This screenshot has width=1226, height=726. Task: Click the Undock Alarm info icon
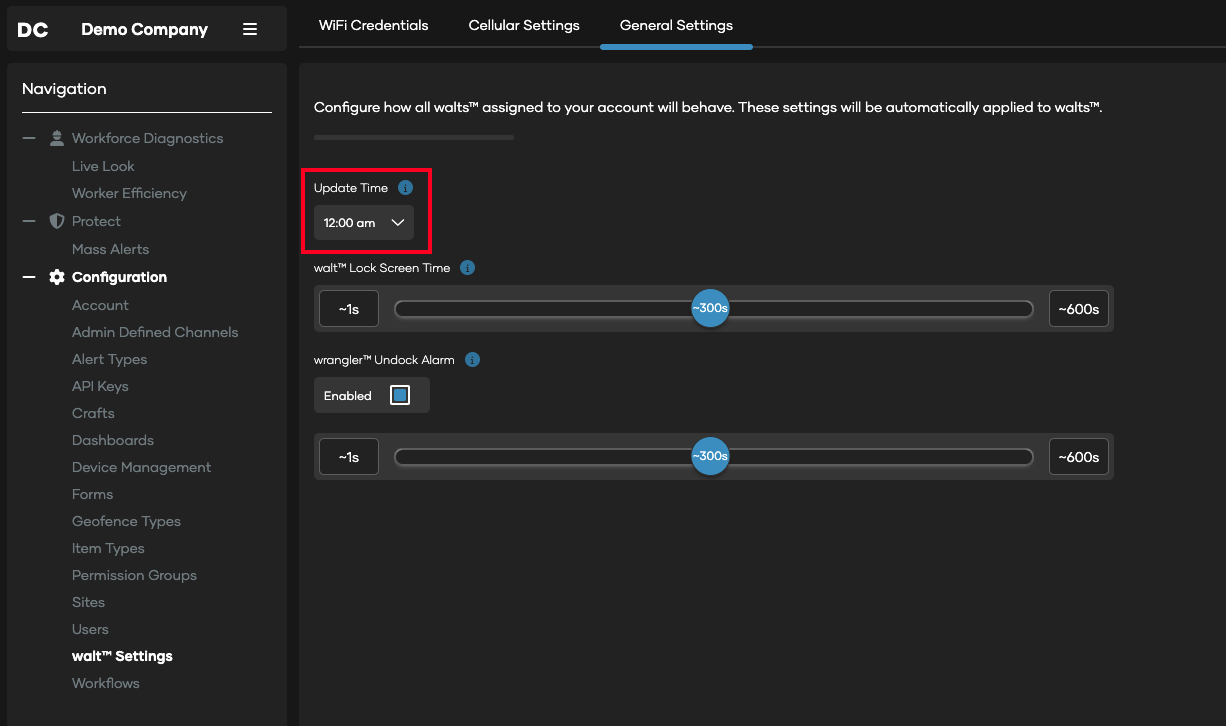[x=473, y=360]
